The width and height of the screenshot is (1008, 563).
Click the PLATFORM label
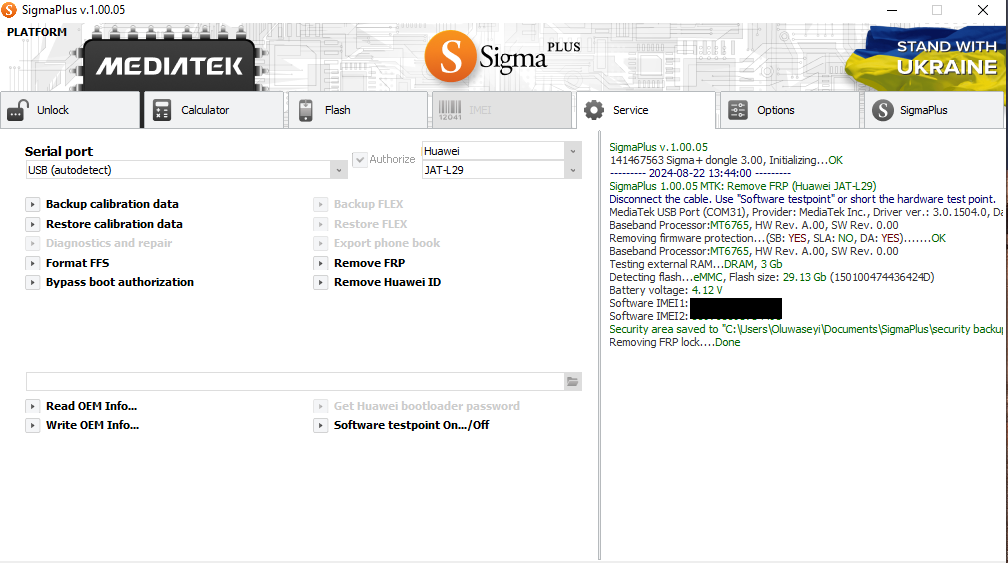tap(37, 32)
